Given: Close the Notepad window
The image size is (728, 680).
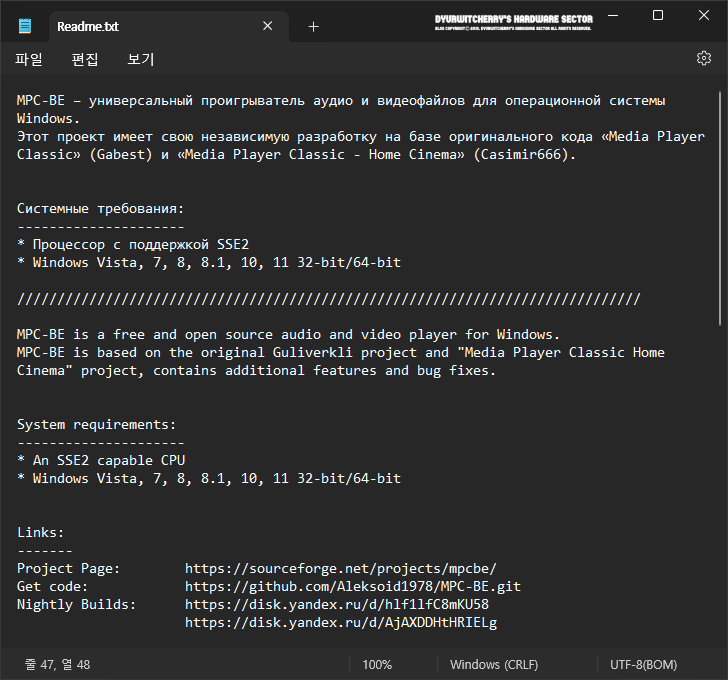Looking at the screenshot, I should pos(703,16).
